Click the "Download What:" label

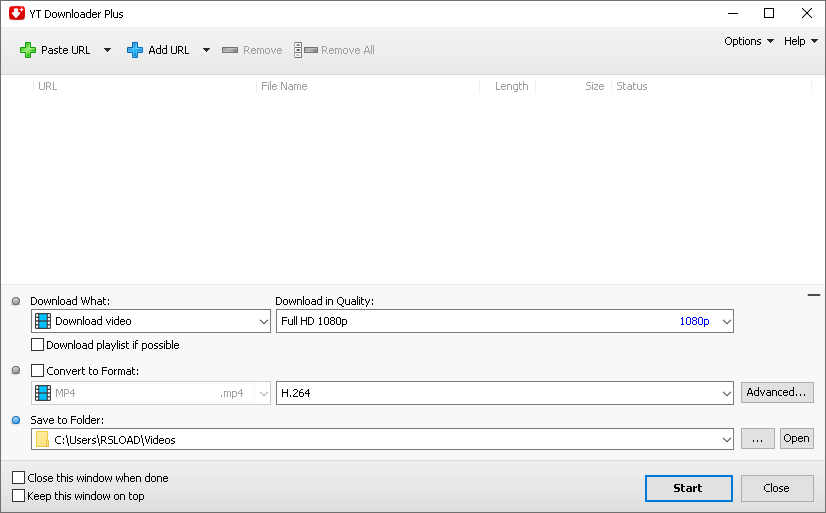(x=70, y=301)
